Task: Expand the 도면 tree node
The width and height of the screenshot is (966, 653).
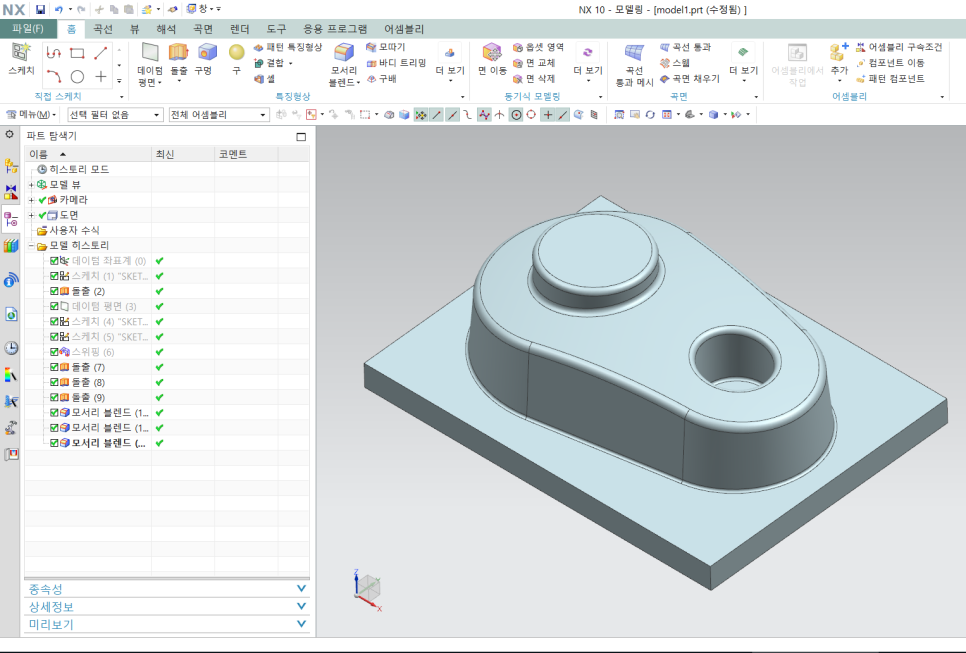Action: tap(31, 215)
